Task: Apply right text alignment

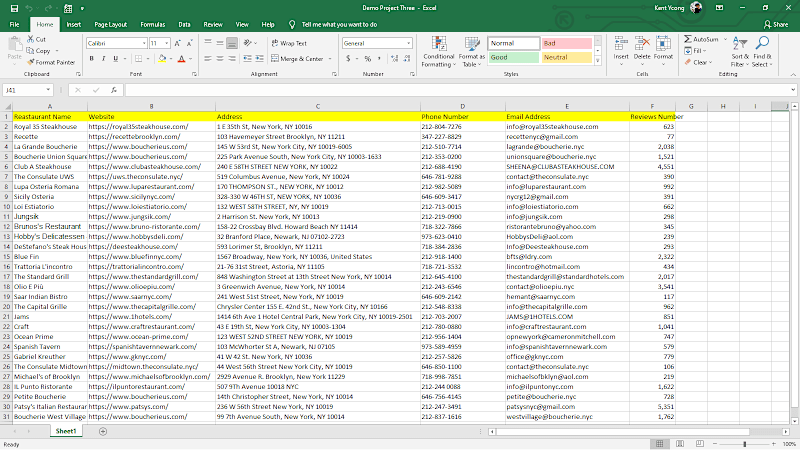Action: (x=232, y=59)
